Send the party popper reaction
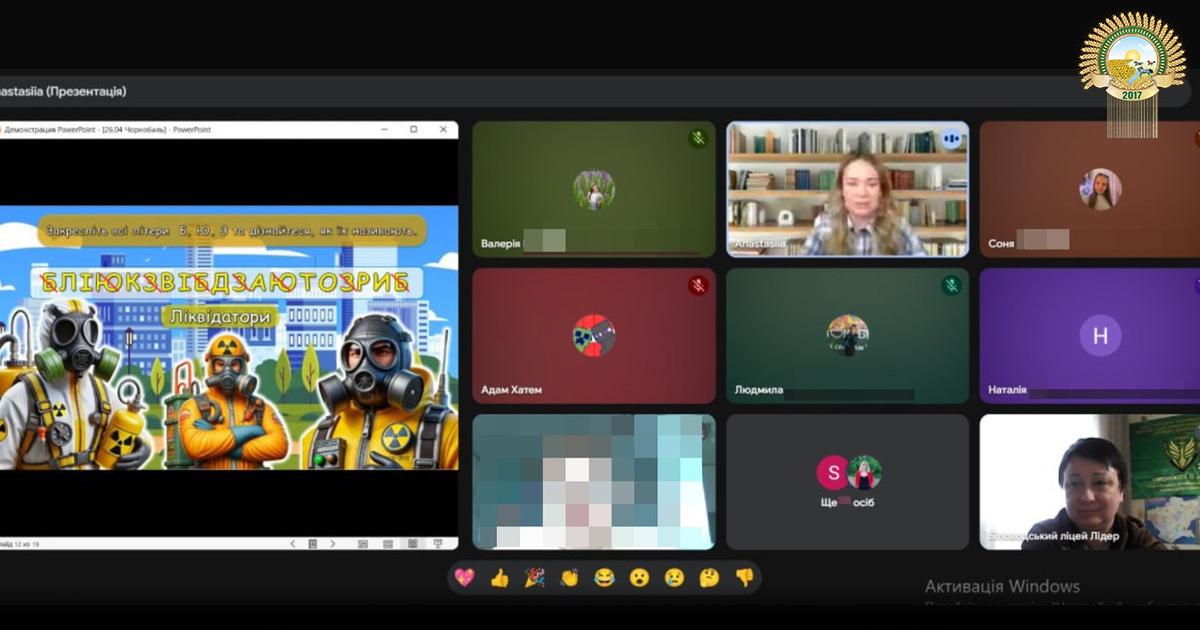Viewport: 1200px width, 630px height. [534, 577]
